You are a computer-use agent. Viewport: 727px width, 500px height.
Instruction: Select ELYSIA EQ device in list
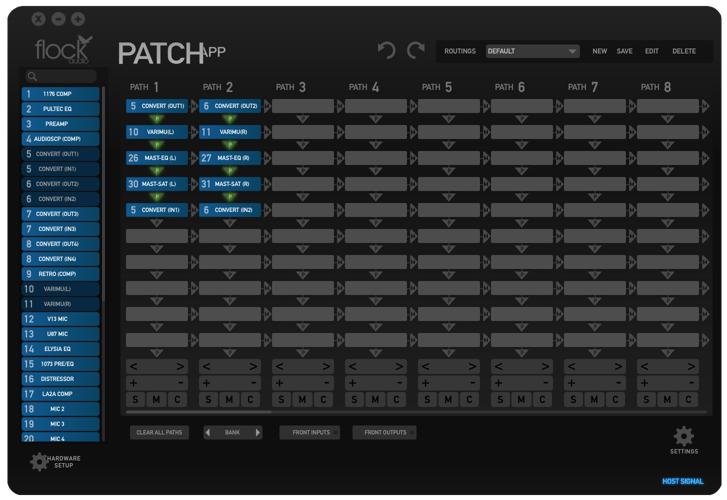coord(60,349)
